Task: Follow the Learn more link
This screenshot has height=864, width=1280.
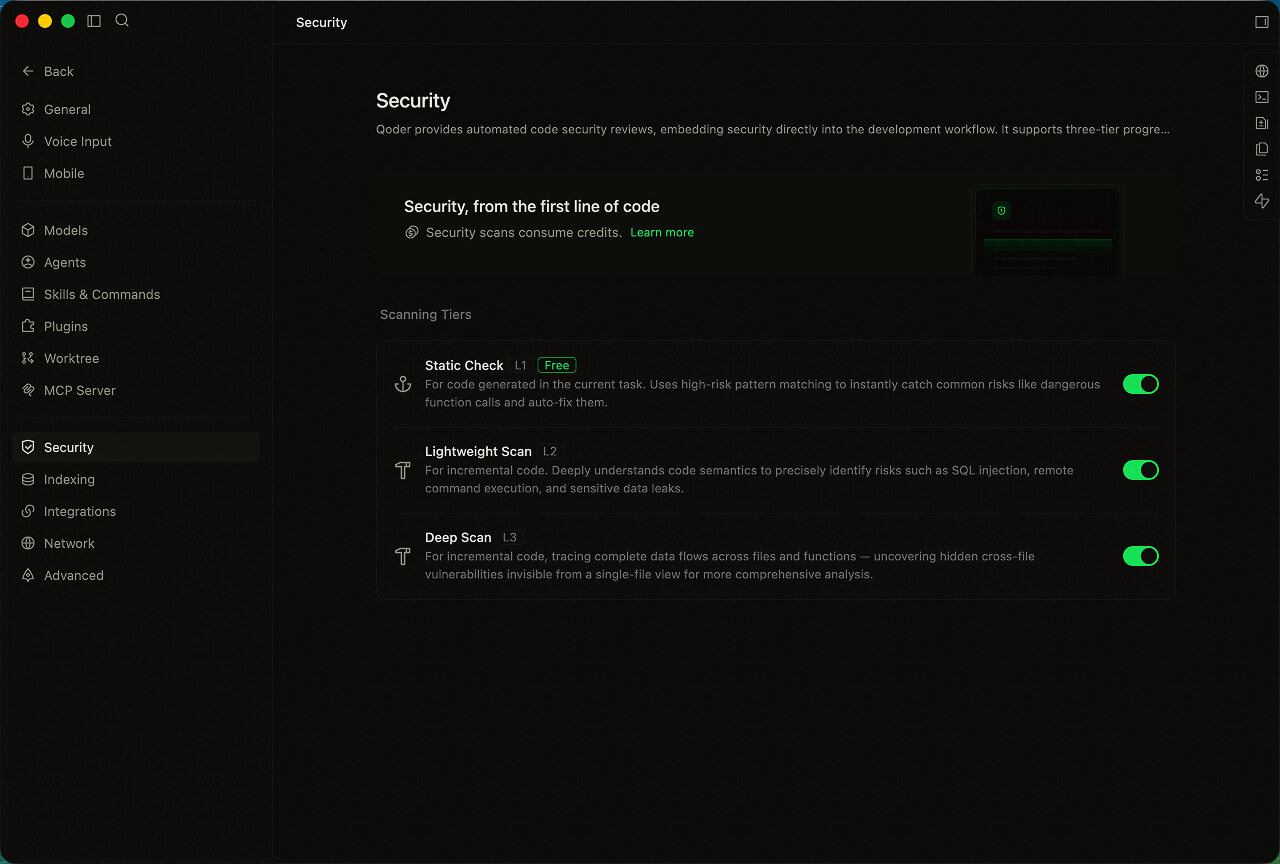Action: (662, 232)
